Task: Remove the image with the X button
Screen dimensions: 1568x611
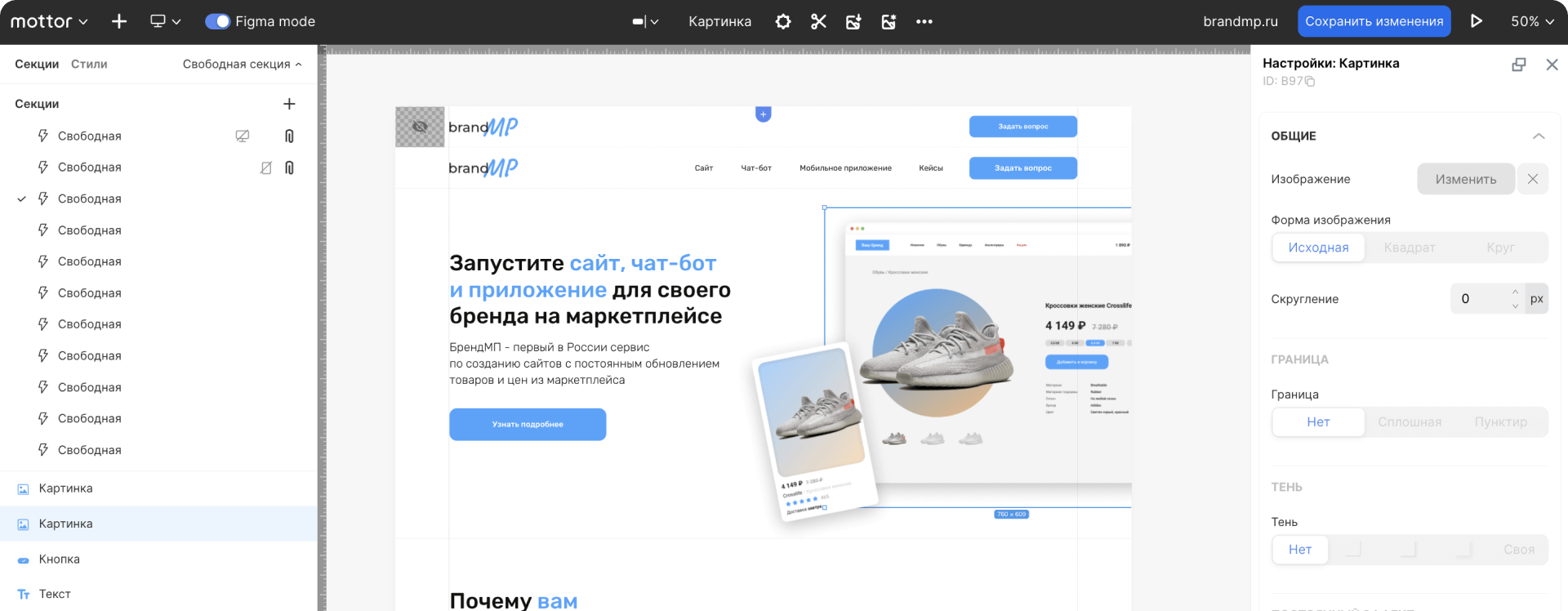Action: [1533, 179]
